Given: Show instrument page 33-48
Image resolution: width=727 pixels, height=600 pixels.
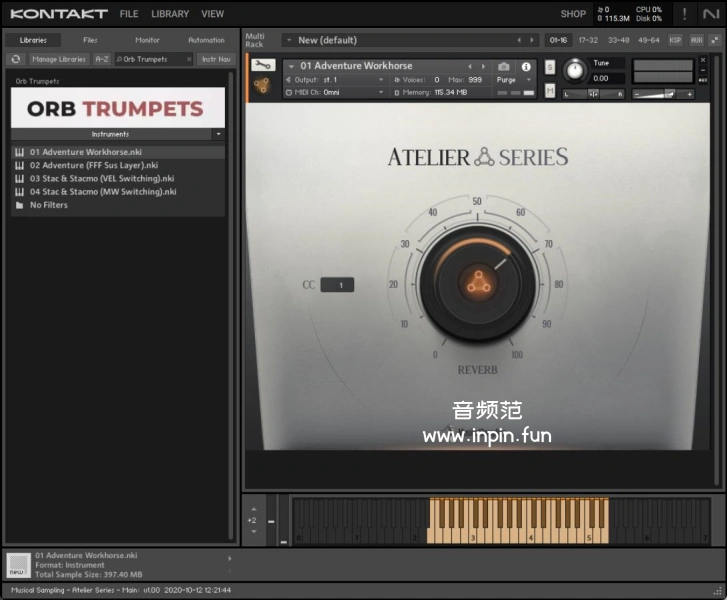Looking at the screenshot, I should pos(619,40).
